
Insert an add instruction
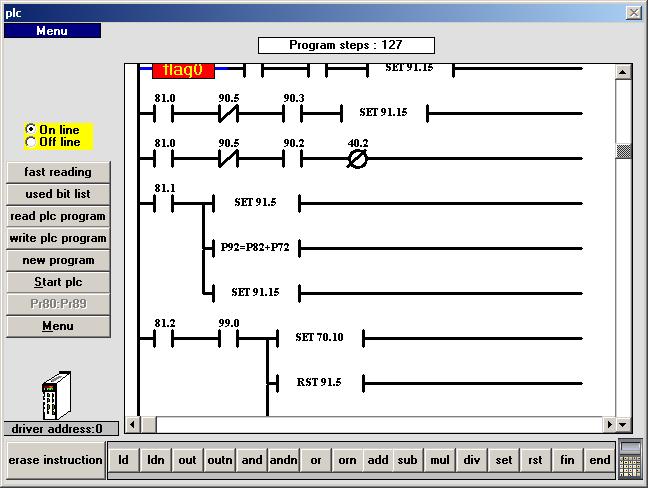click(378, 460)
